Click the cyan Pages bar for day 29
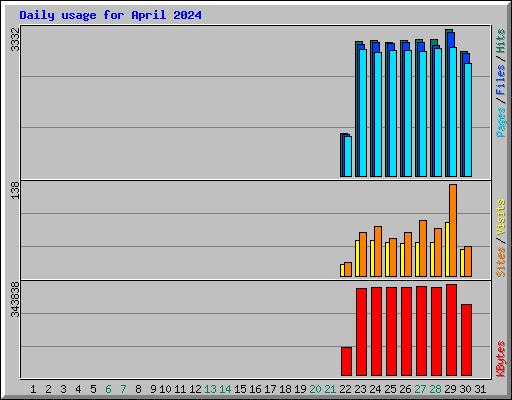Viewport: 512px width, 400px height. pyautogui.click(x=453, y=112)
